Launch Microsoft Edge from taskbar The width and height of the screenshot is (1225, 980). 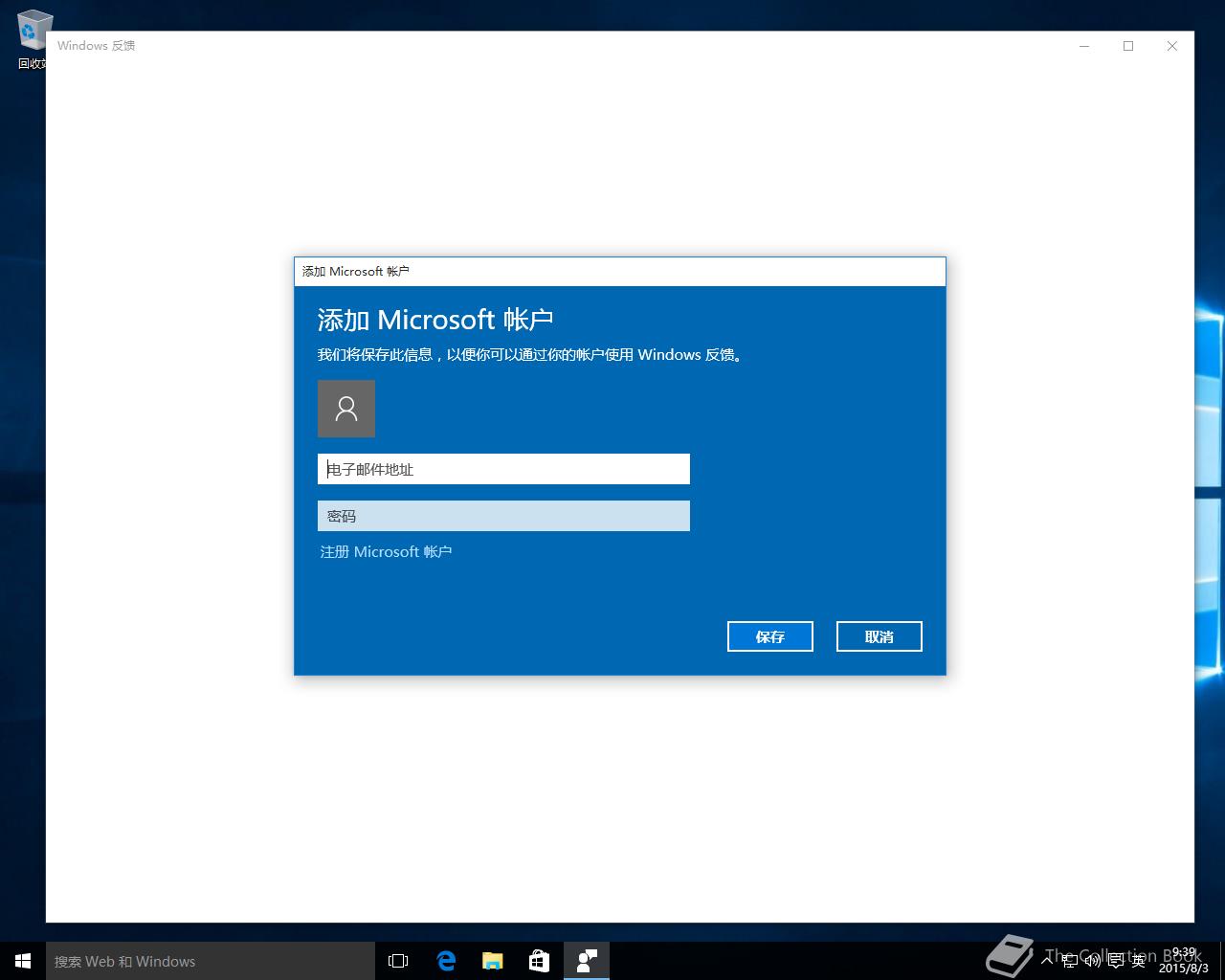446,961
